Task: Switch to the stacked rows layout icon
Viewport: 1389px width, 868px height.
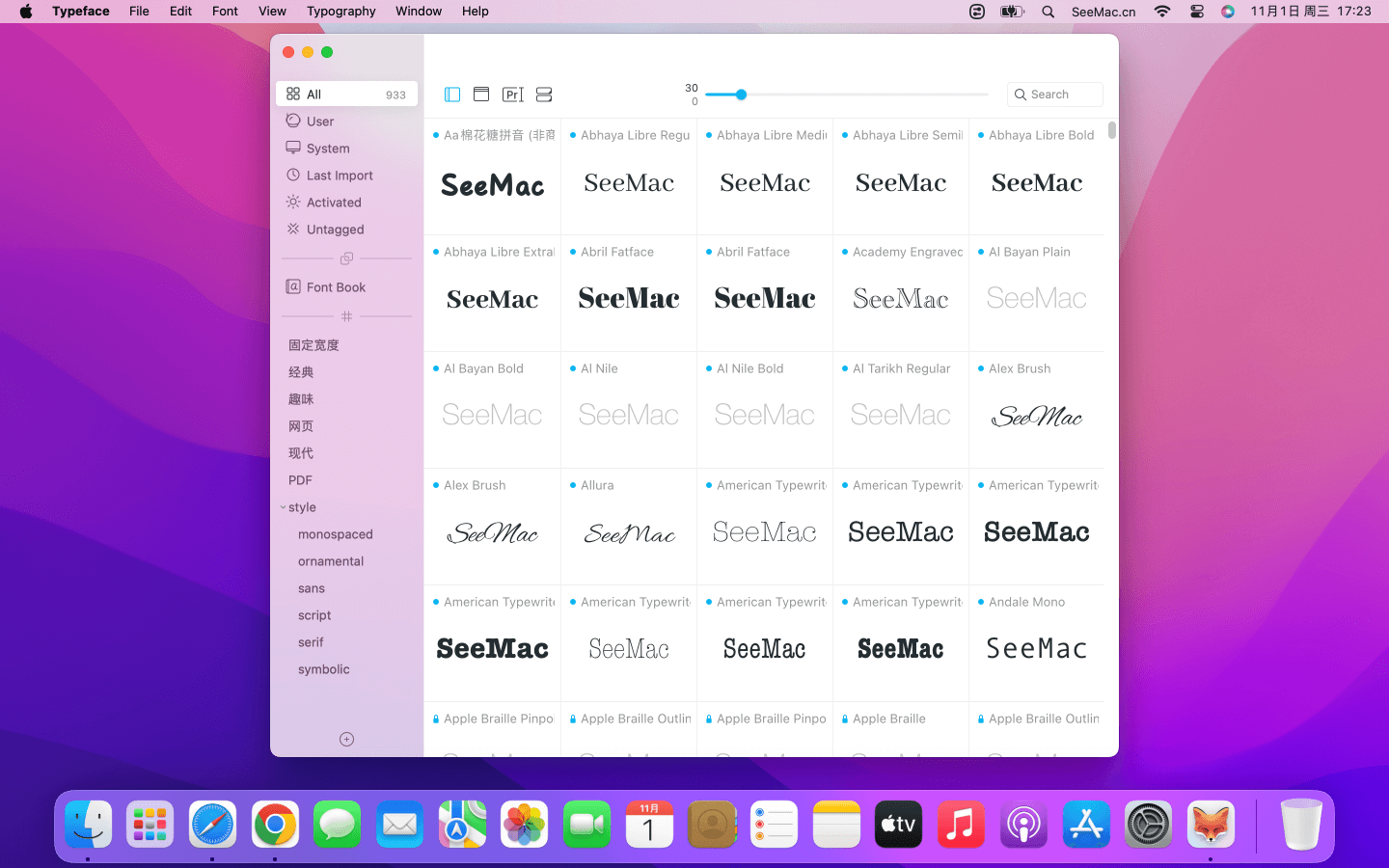Action: tap(544, 95)
